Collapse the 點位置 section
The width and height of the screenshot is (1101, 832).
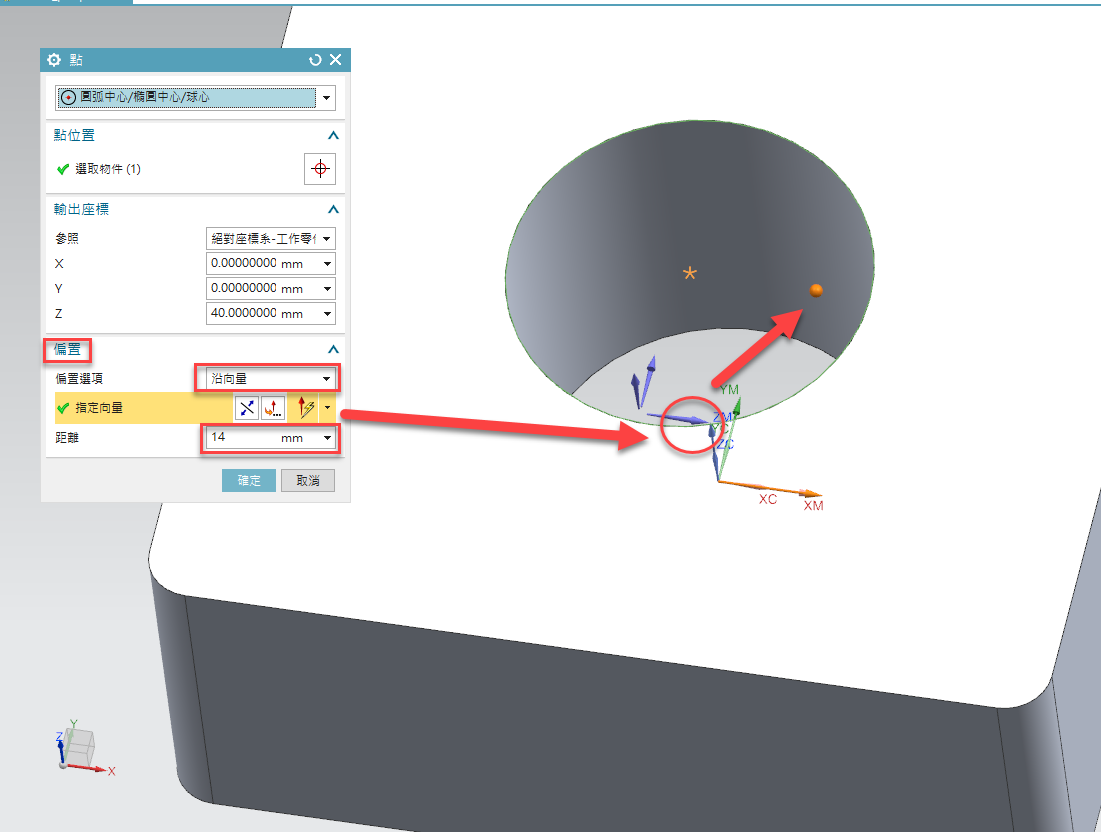[333, 135]
